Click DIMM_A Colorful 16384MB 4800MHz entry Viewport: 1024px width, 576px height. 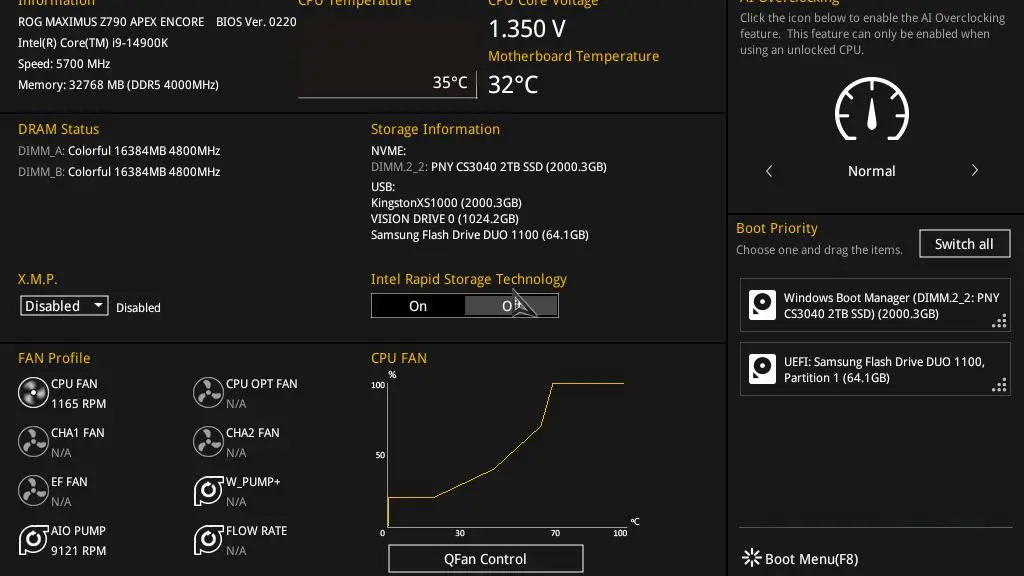pos(119,151)
